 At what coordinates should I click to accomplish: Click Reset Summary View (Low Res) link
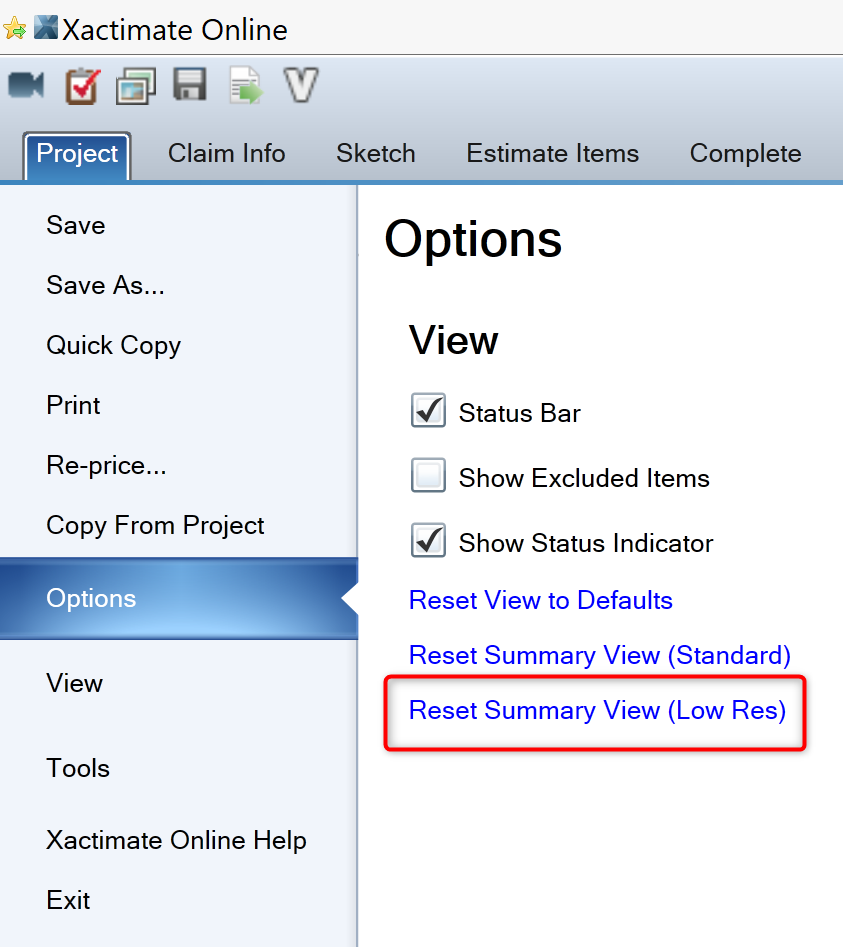(597, 710)
